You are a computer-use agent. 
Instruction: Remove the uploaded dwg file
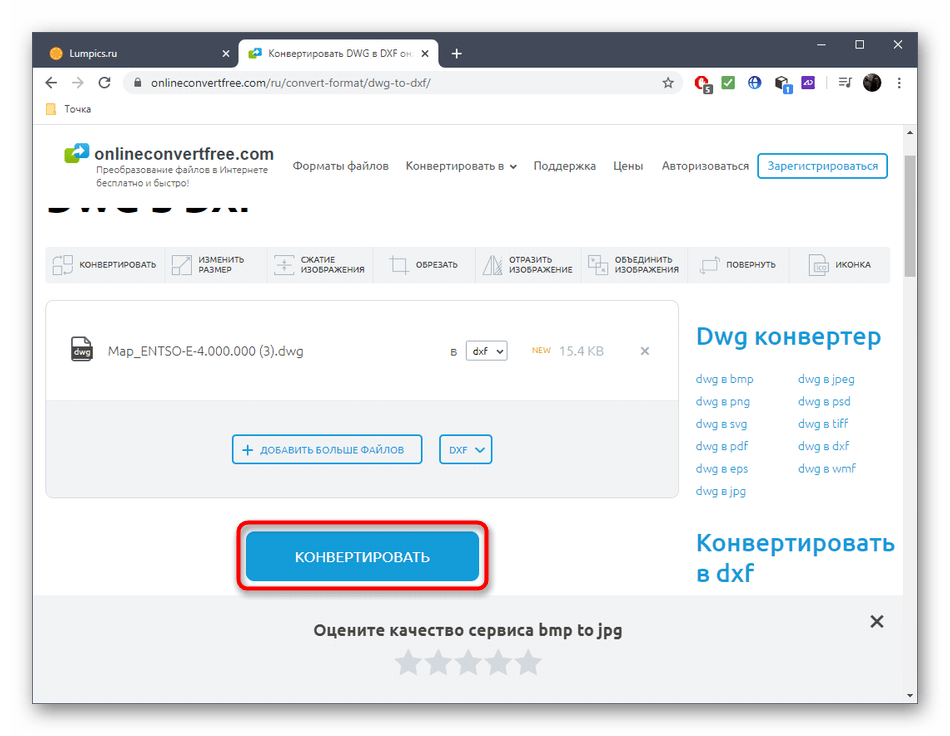point(645,351)
